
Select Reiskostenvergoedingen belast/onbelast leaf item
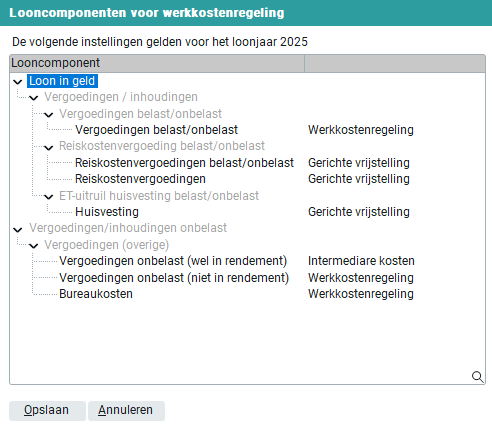(x=184, y=163)
